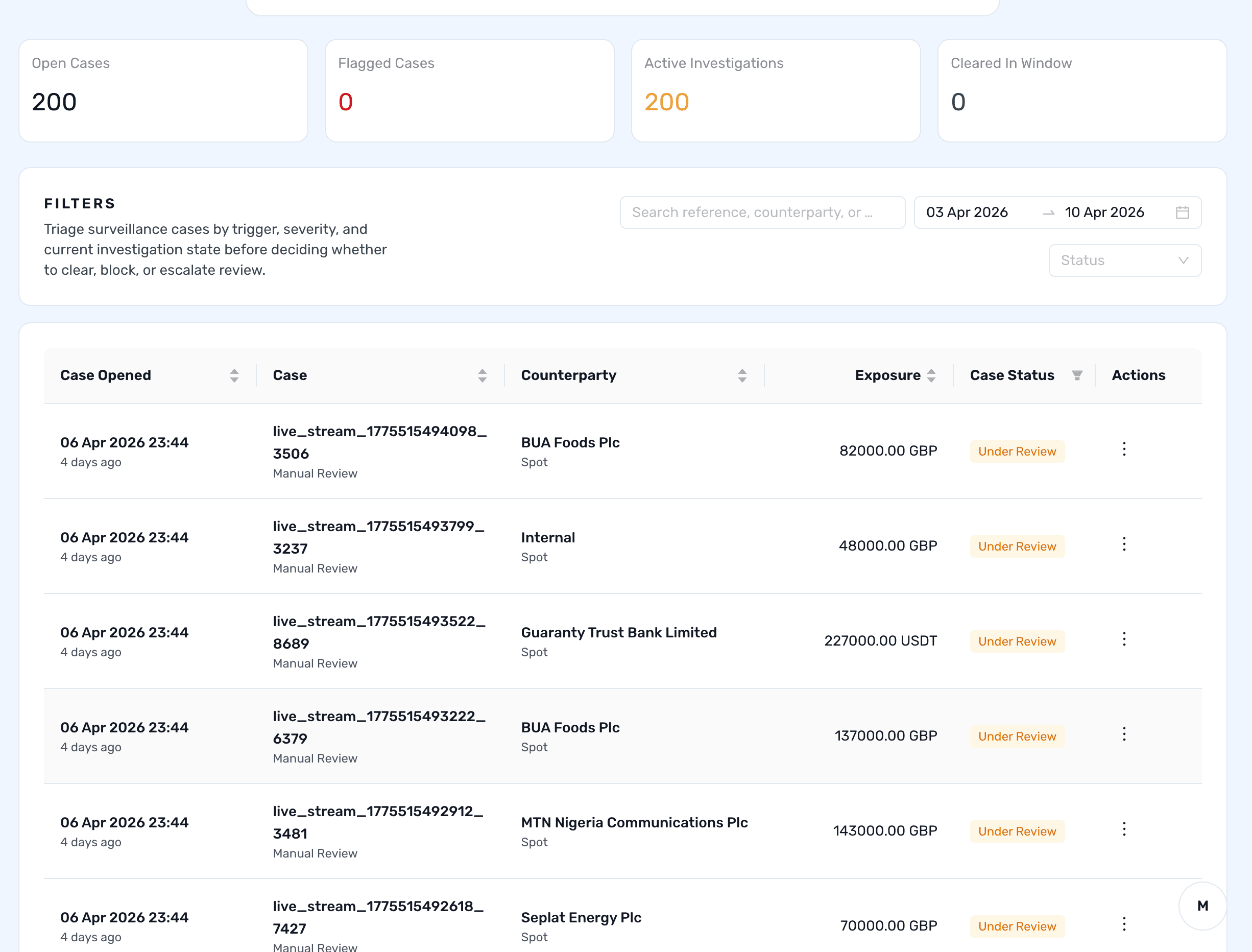Expand the Status dropdown
The width and height of the screenshot is (1252, 952).
pos(1124,260)
